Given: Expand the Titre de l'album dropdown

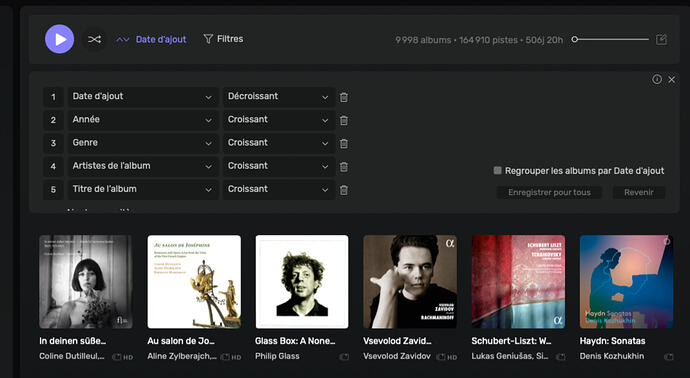Looking at the screenshot, I should (143, 190).
